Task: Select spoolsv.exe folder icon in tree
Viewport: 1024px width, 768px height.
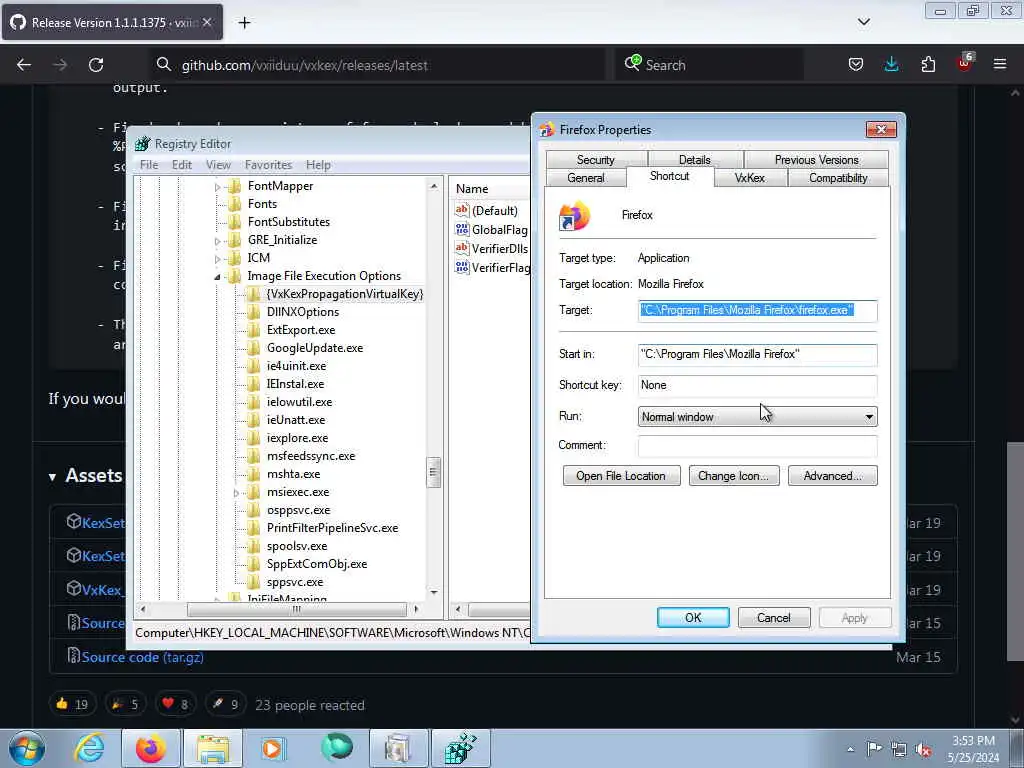Action: pyautogui.click(x=253, y=545)
